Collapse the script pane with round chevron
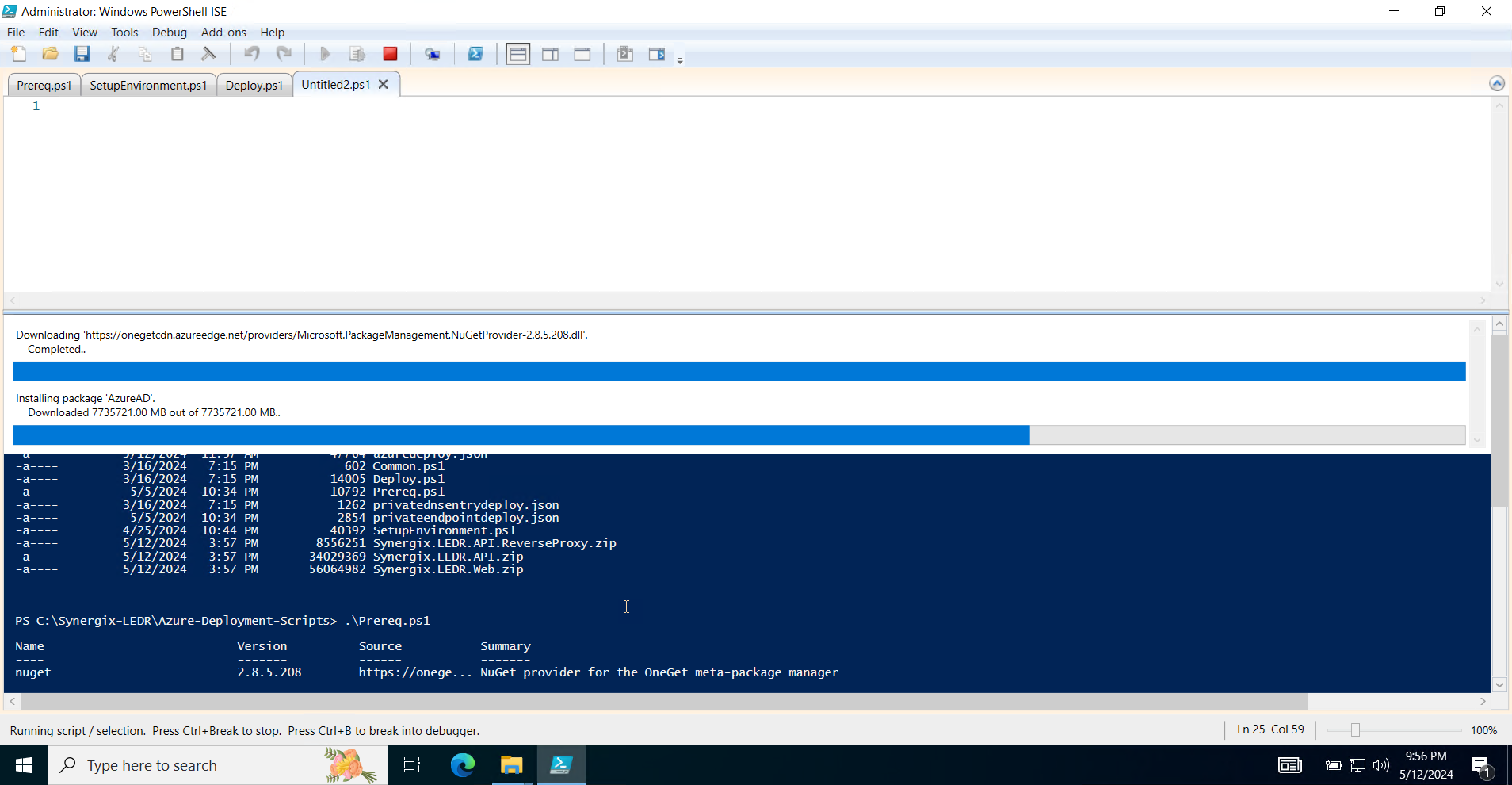 [1497, 83]
